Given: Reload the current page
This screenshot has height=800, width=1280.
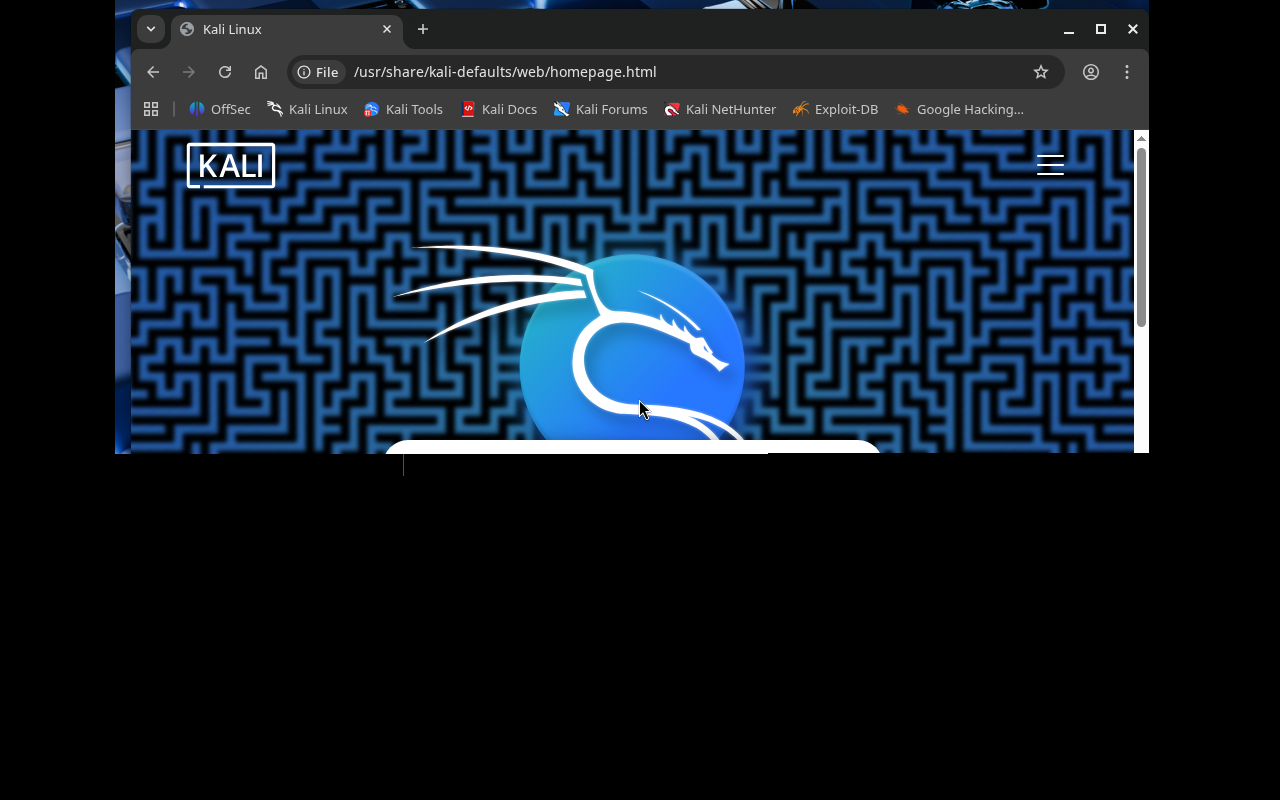Looking at the screenshot, I should click(225, 72).
